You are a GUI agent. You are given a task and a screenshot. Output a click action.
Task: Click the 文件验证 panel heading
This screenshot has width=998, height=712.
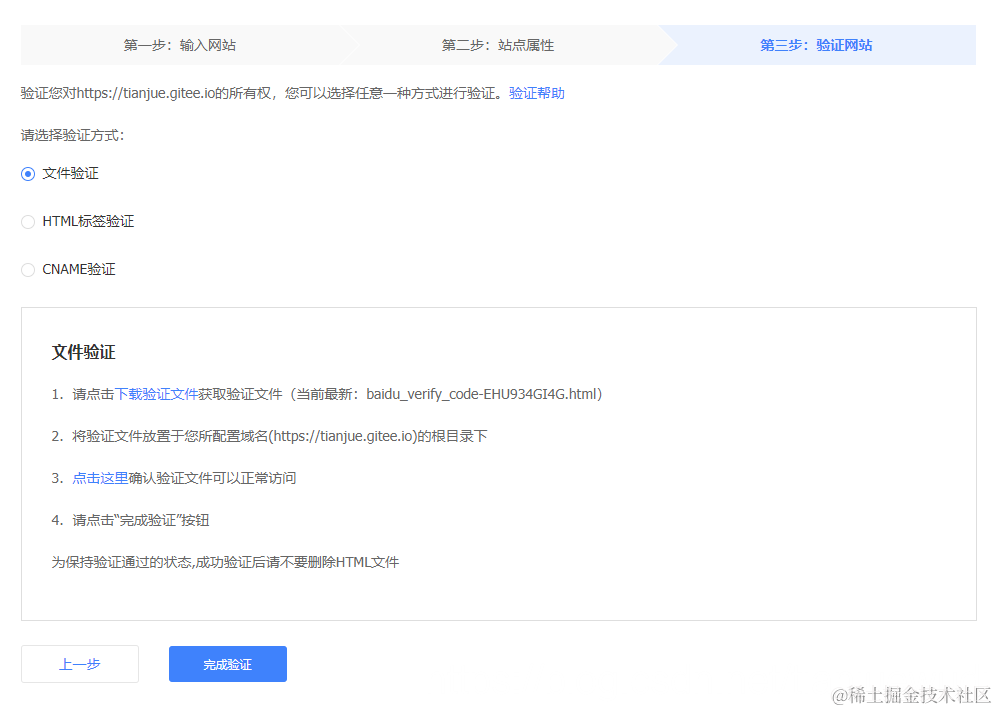tap(83, 352)
